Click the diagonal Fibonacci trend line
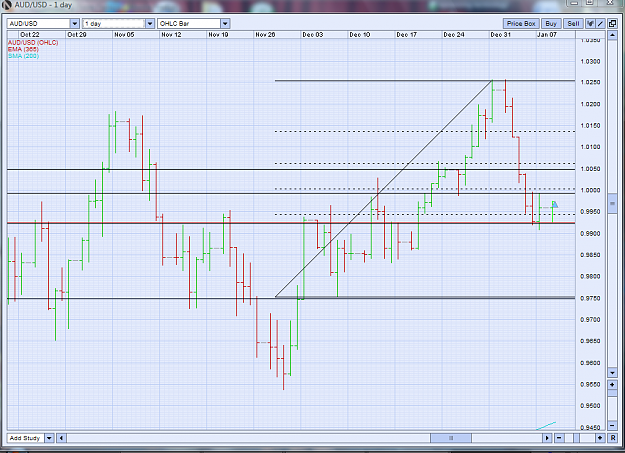Image resolution: width=625 pixels, height=453 pixels. (384, 189)
